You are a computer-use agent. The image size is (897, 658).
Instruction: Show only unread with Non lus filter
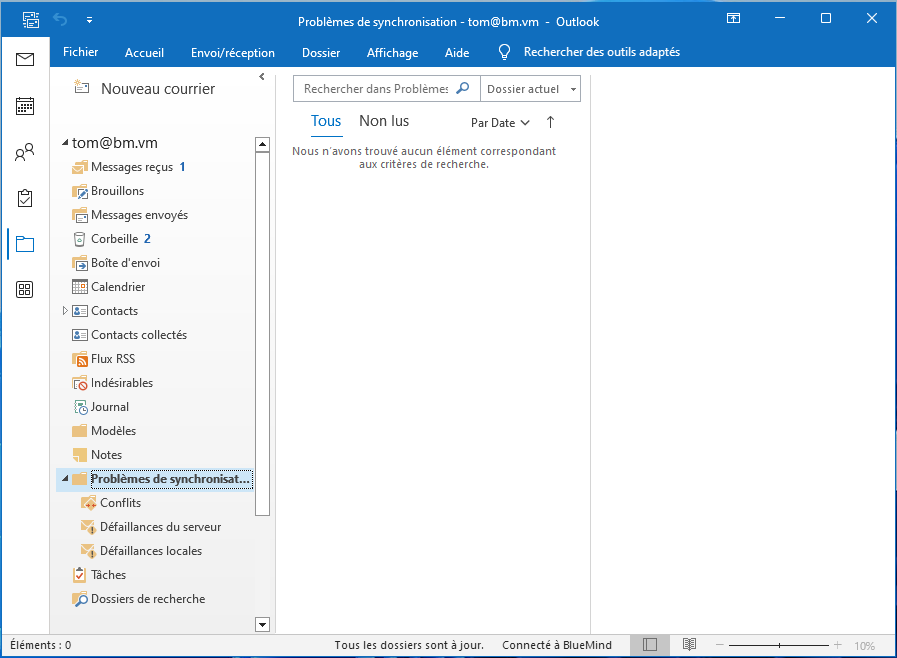[384, 121]
